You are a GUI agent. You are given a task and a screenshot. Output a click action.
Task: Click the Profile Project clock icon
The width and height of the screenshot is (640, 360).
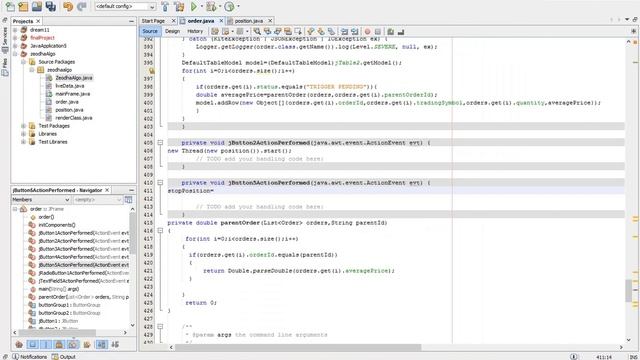click(x=229, y=7)
